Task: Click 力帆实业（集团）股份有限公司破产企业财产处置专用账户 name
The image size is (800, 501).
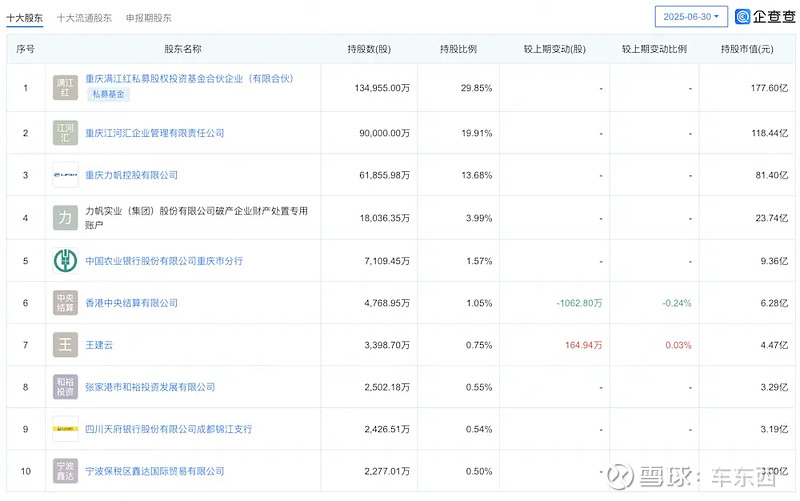Action: click(x=196, y=218)
